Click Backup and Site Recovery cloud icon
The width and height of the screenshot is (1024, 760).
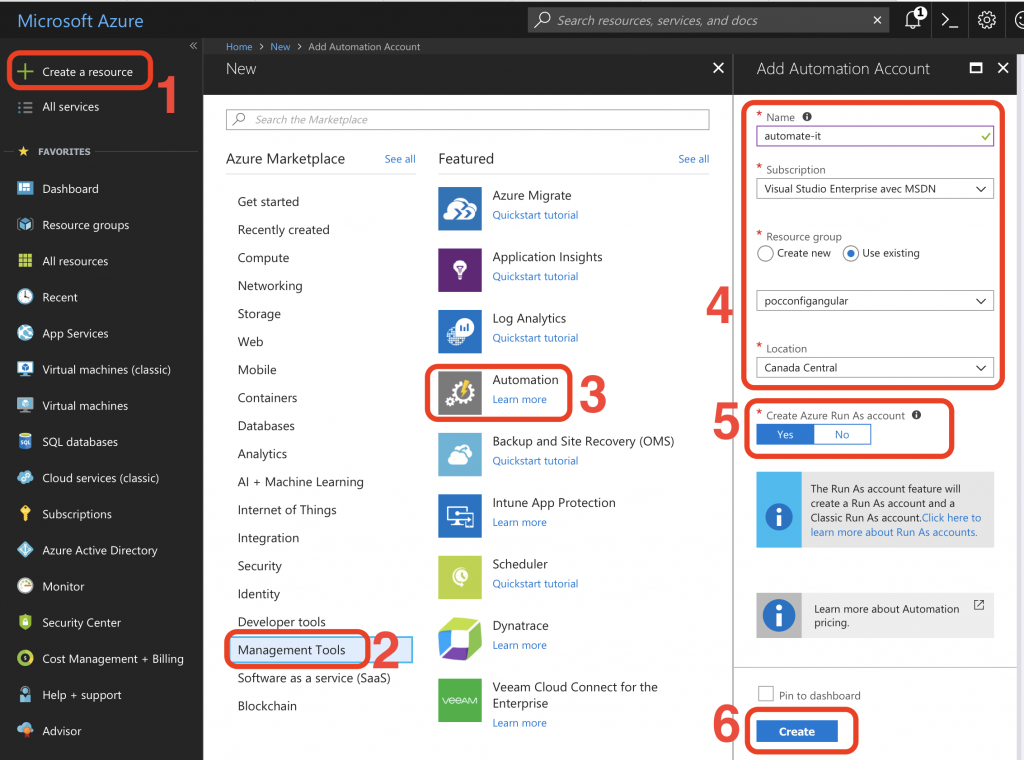click(x=460, y=454)
